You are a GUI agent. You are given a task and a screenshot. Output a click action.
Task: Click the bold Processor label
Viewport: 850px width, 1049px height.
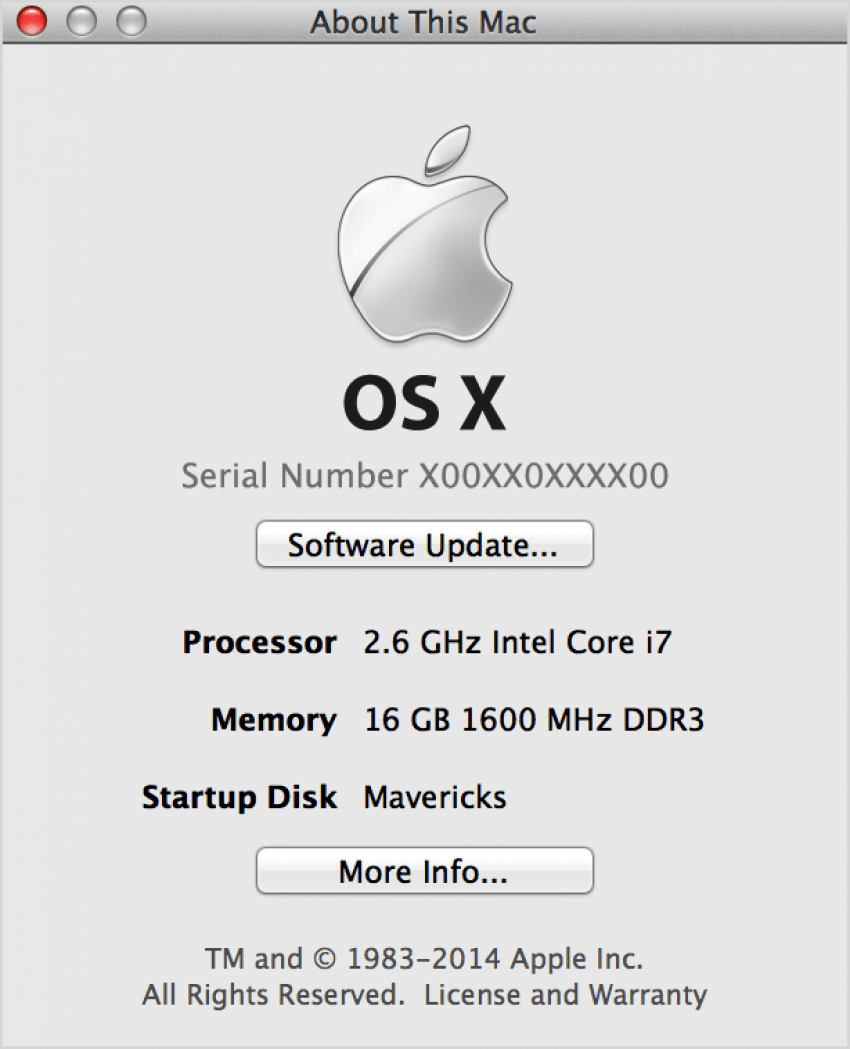259,642
